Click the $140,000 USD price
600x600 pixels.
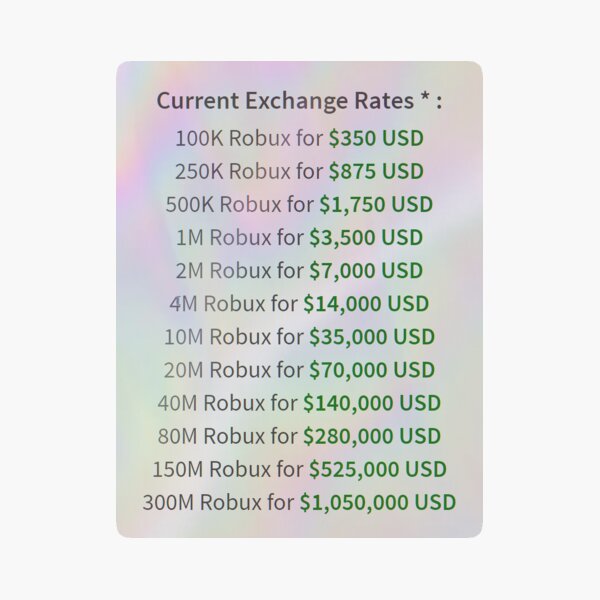(x=371, y=403)
